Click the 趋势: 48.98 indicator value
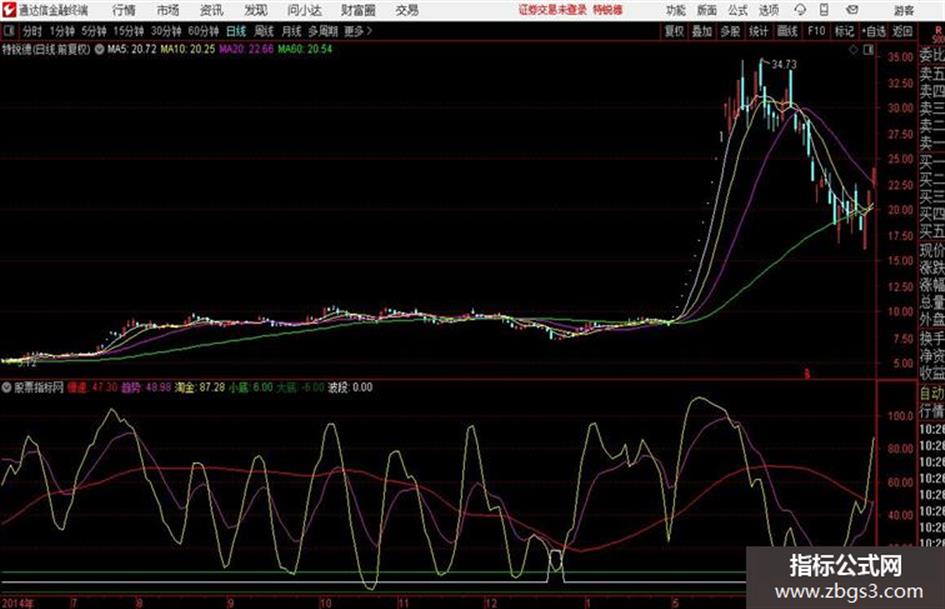This screenshot has height=609, width=945. (146, 387)
